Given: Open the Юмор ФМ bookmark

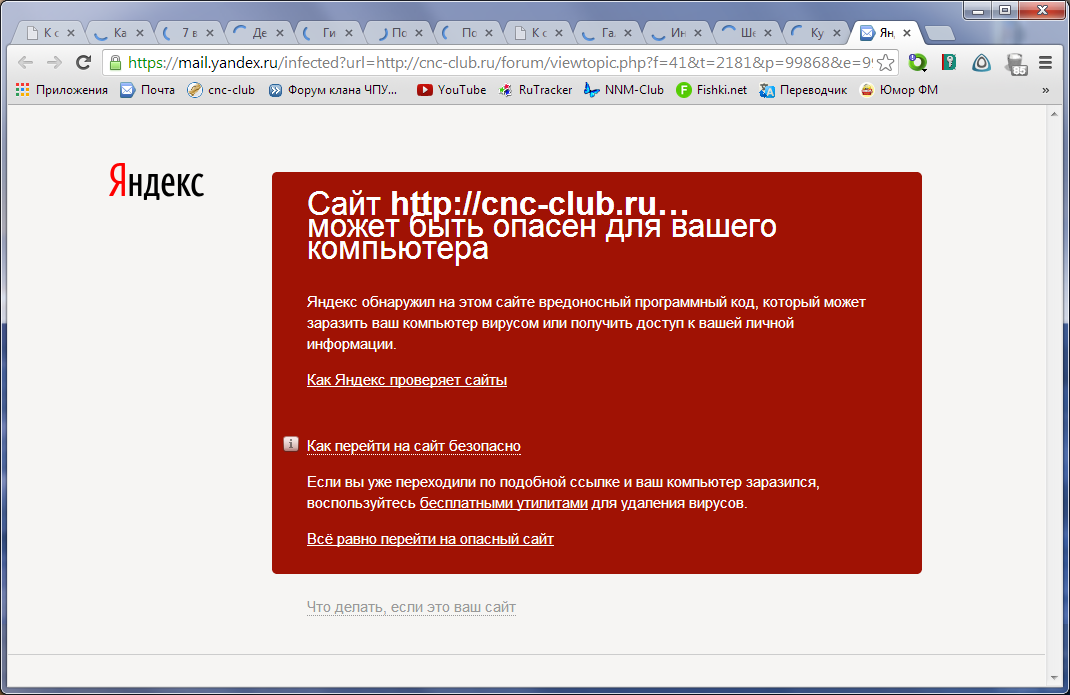Looking at the screenshot, I should tap(899, 89).
